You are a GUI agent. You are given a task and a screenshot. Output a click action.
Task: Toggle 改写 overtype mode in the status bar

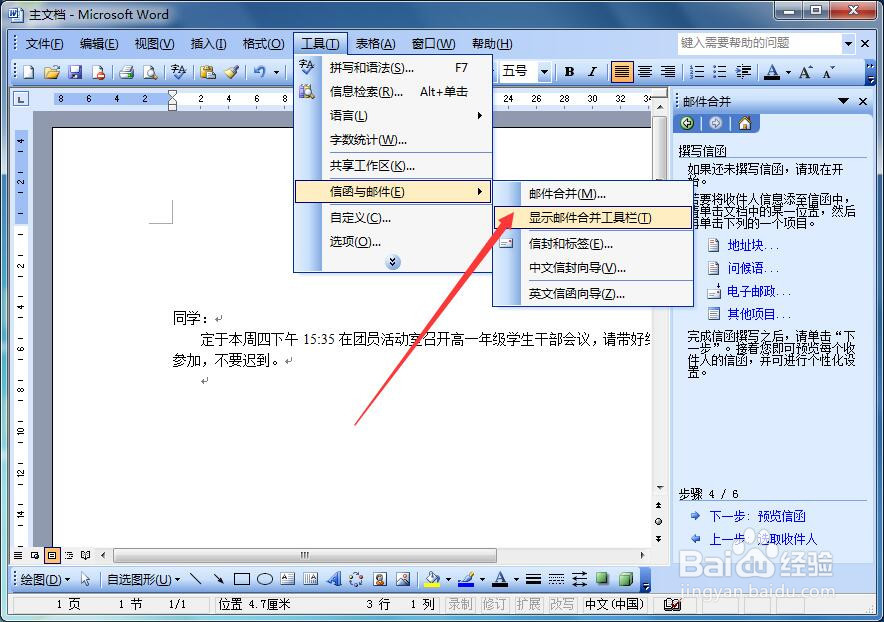(562, 605)
